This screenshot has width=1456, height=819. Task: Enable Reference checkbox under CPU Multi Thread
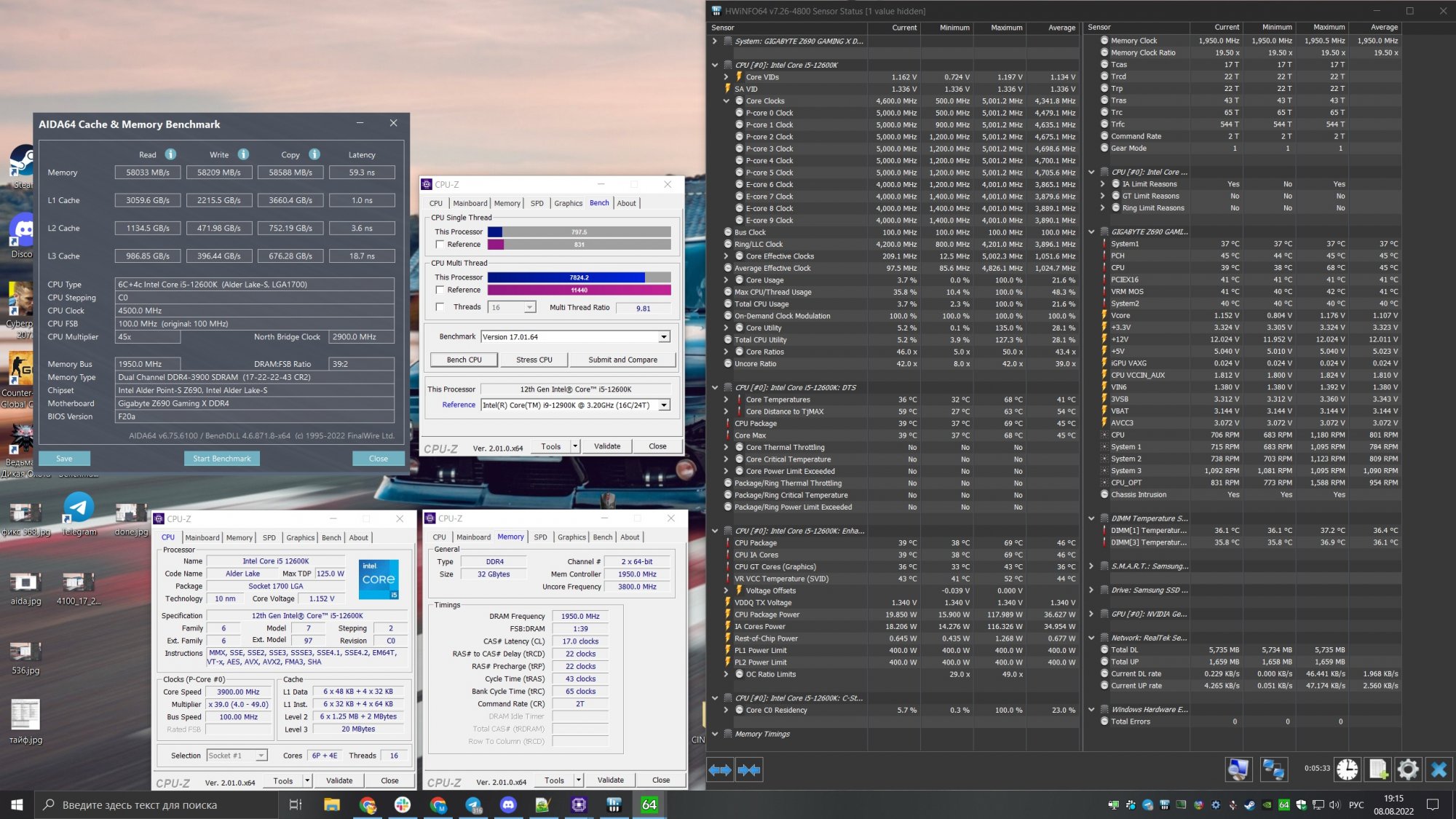click(440, 290)
